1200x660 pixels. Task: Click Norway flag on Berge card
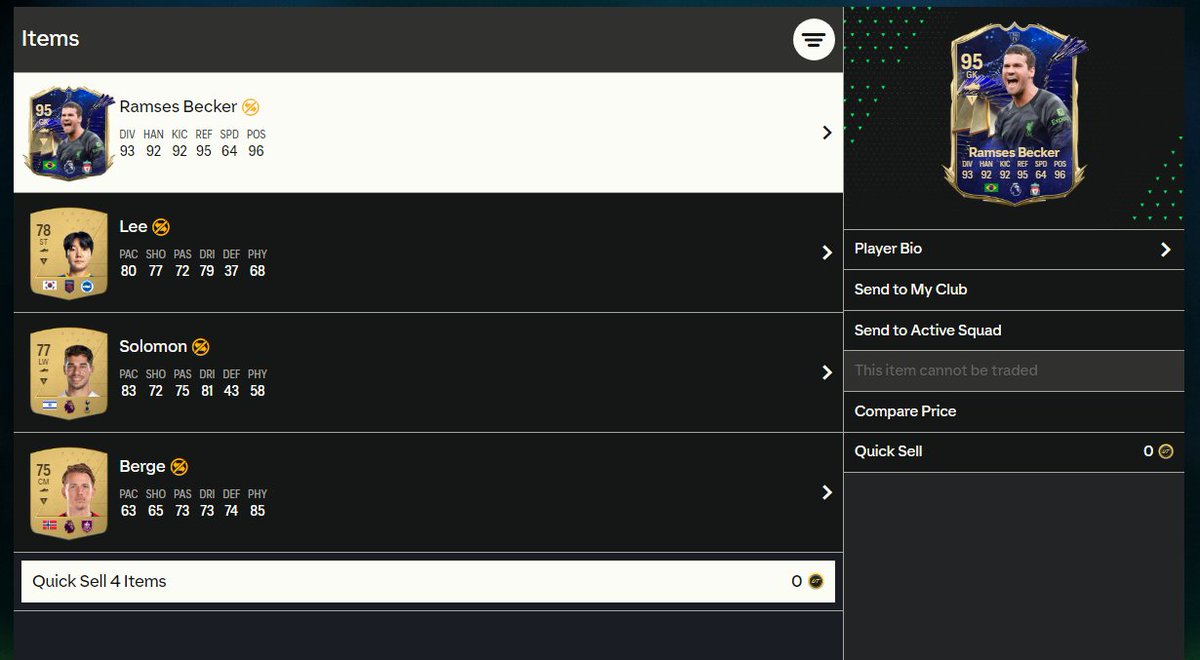pos(50,526)
